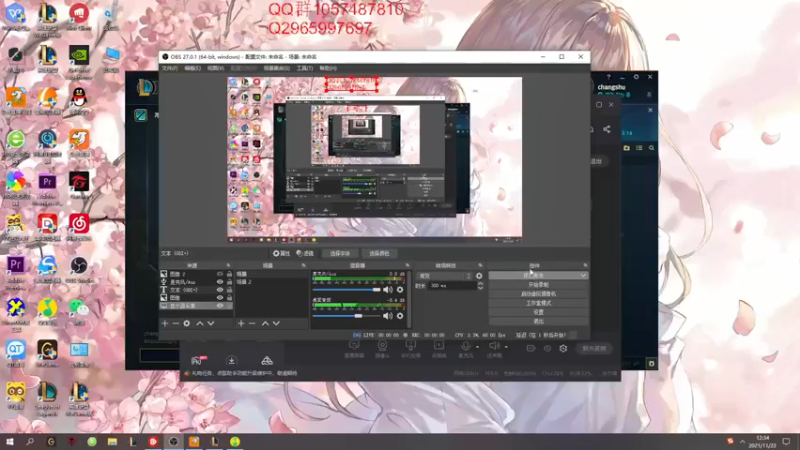Open transition properties gear in Scene Transitions
This screenshot has width=800, height=450.
click(x=479, y=276)
